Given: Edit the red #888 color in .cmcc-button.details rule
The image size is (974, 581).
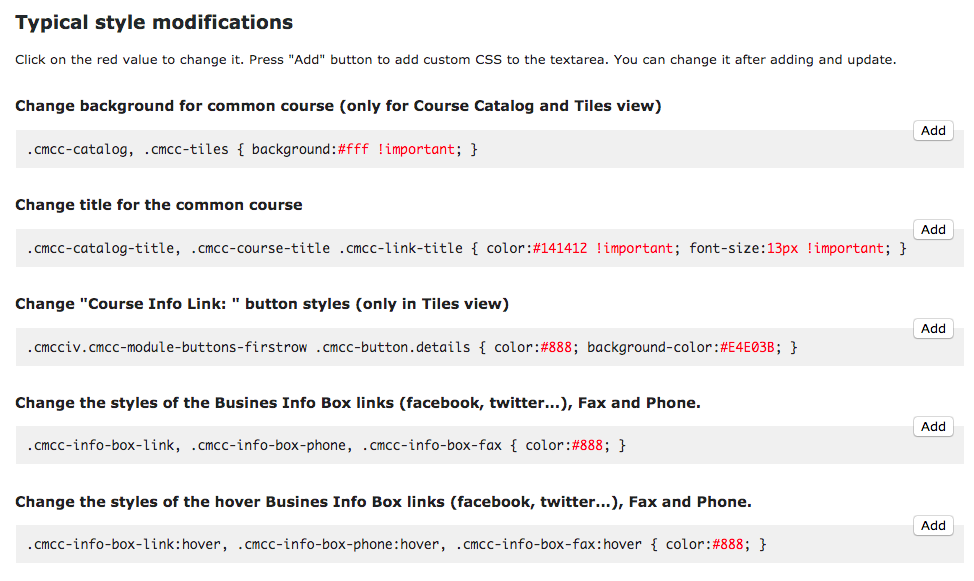Looking at the screenshot, I should 556,347.
